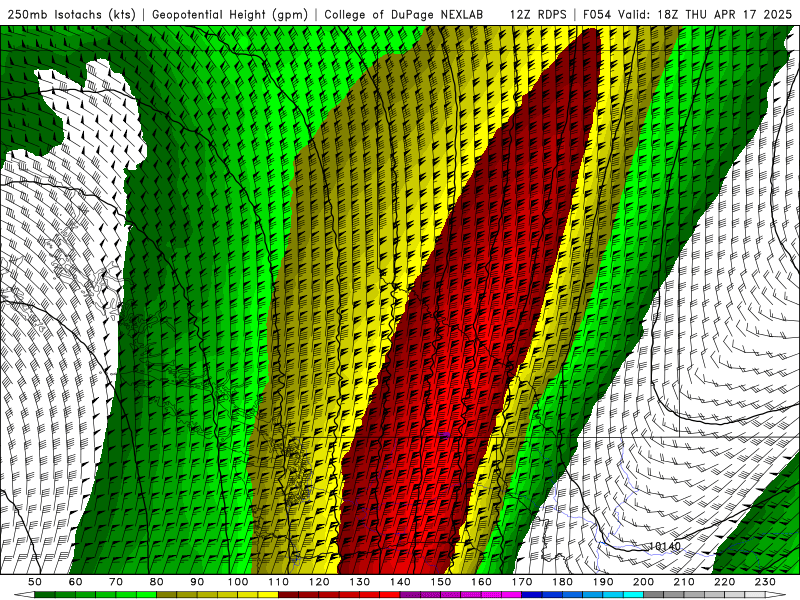Pick the cyan swatch just below 200
800x600 pixels.
[x=633, y=594]
